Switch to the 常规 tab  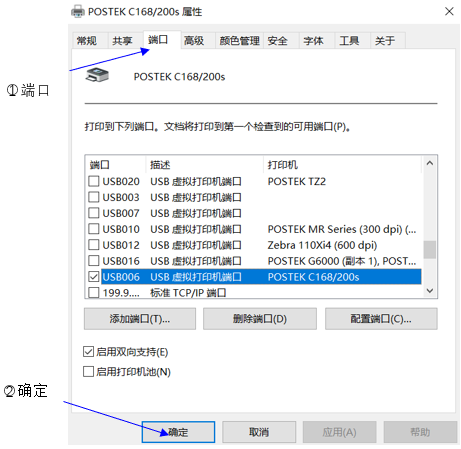point(90,41)
